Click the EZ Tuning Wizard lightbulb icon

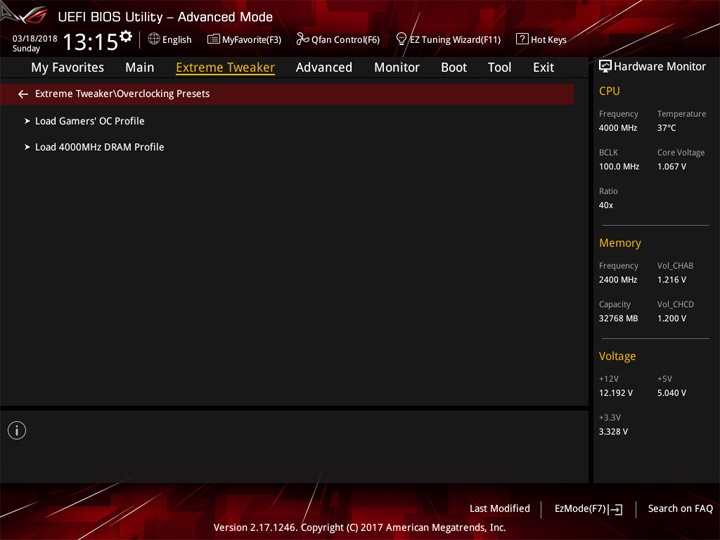pos(401,39)
